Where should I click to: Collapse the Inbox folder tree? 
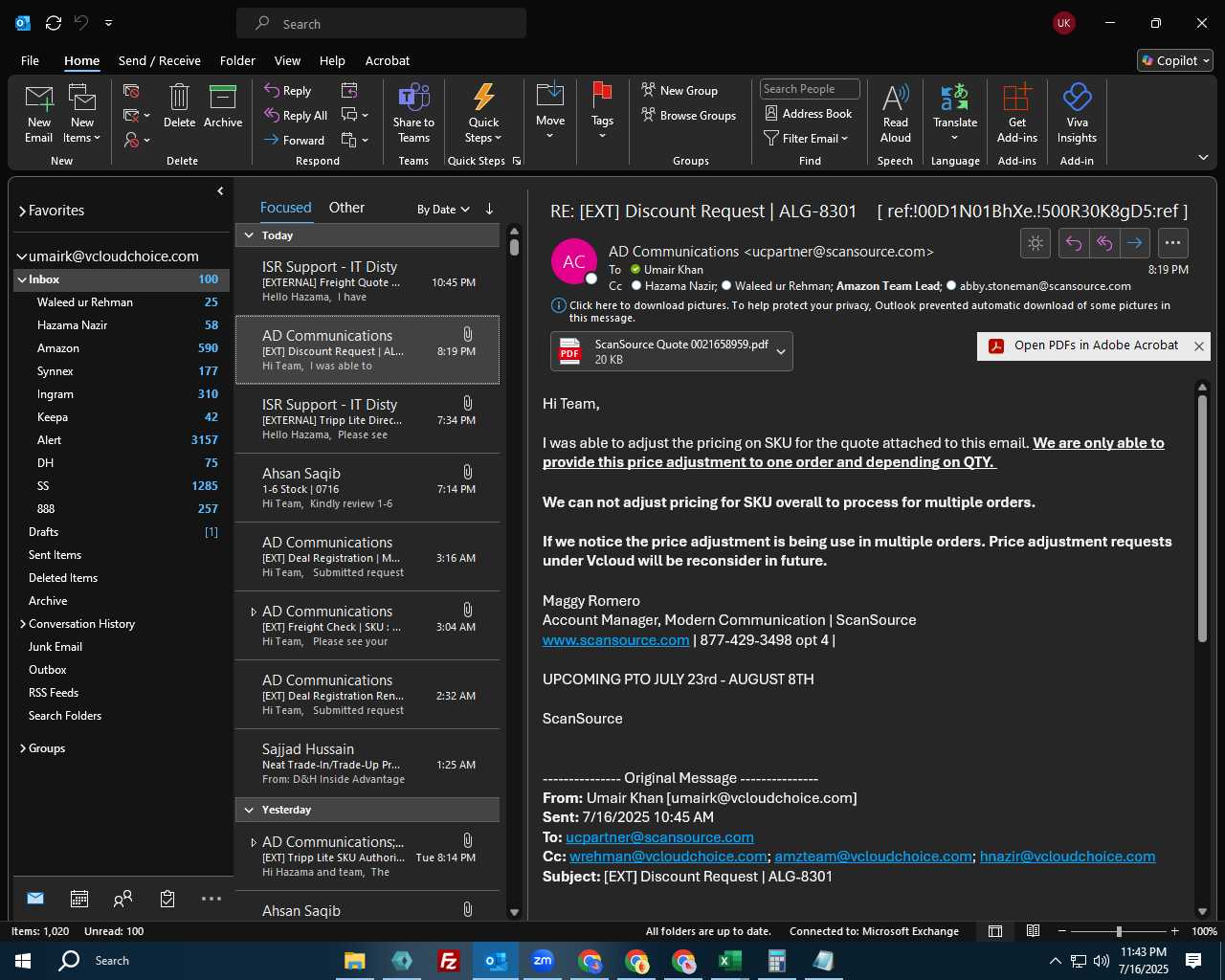click(x=21, y=279)
